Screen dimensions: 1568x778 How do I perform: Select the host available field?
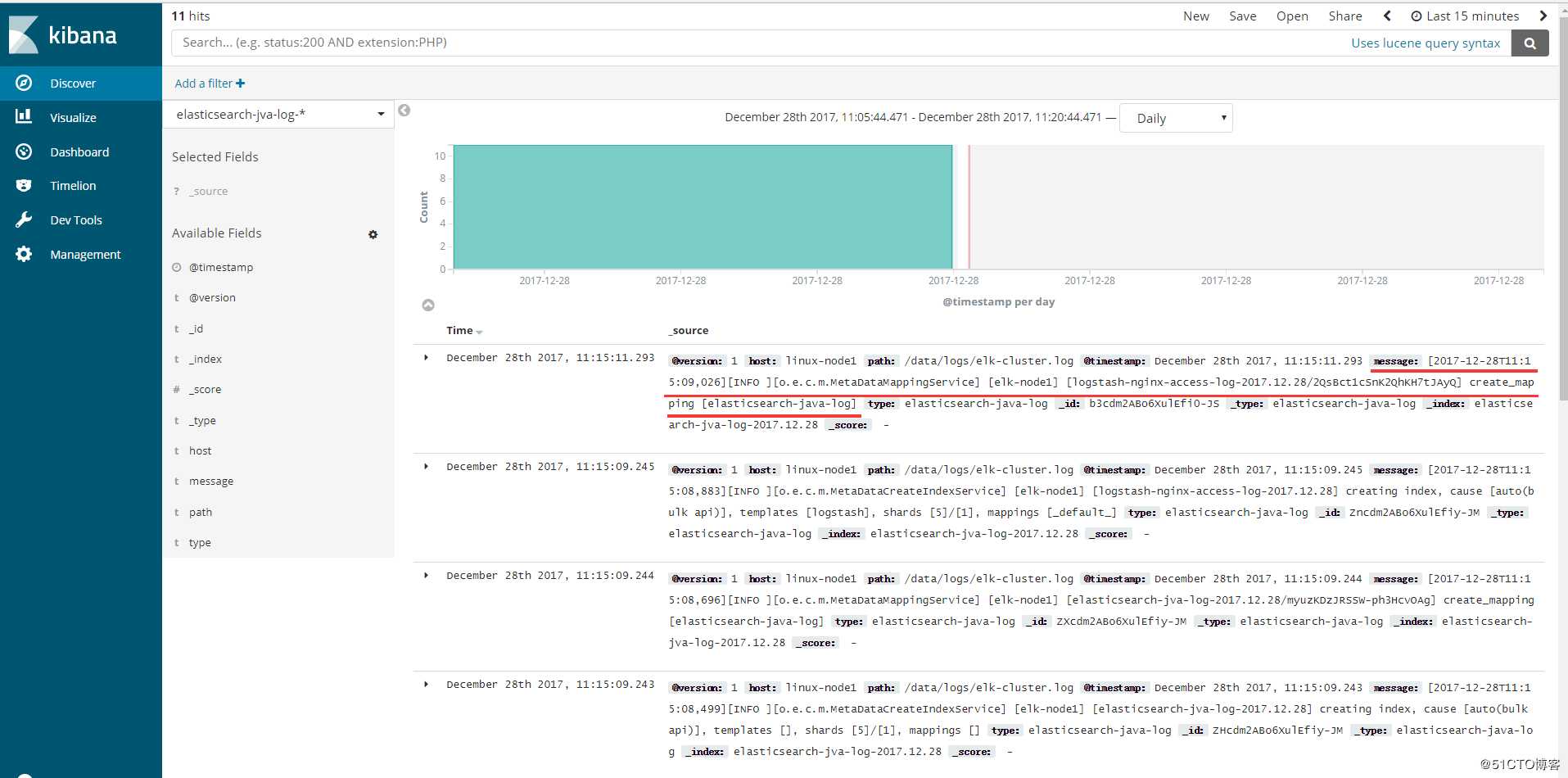[x=200, y=451]
